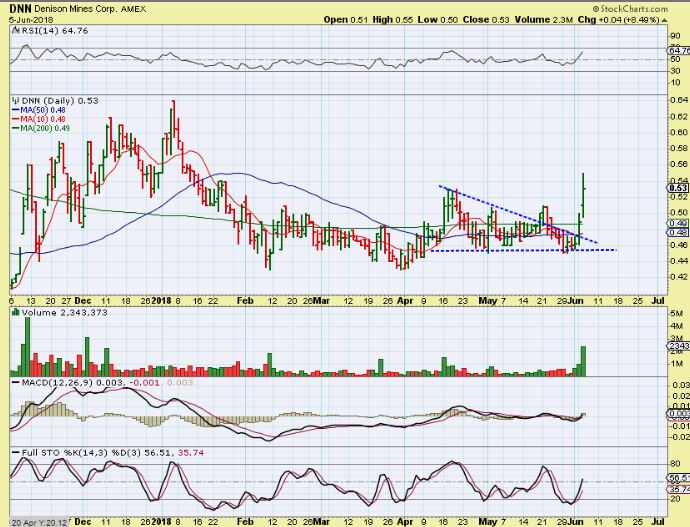Click the Jul label on bottom date axis
The image size is (690, 527).
[657, 521]
